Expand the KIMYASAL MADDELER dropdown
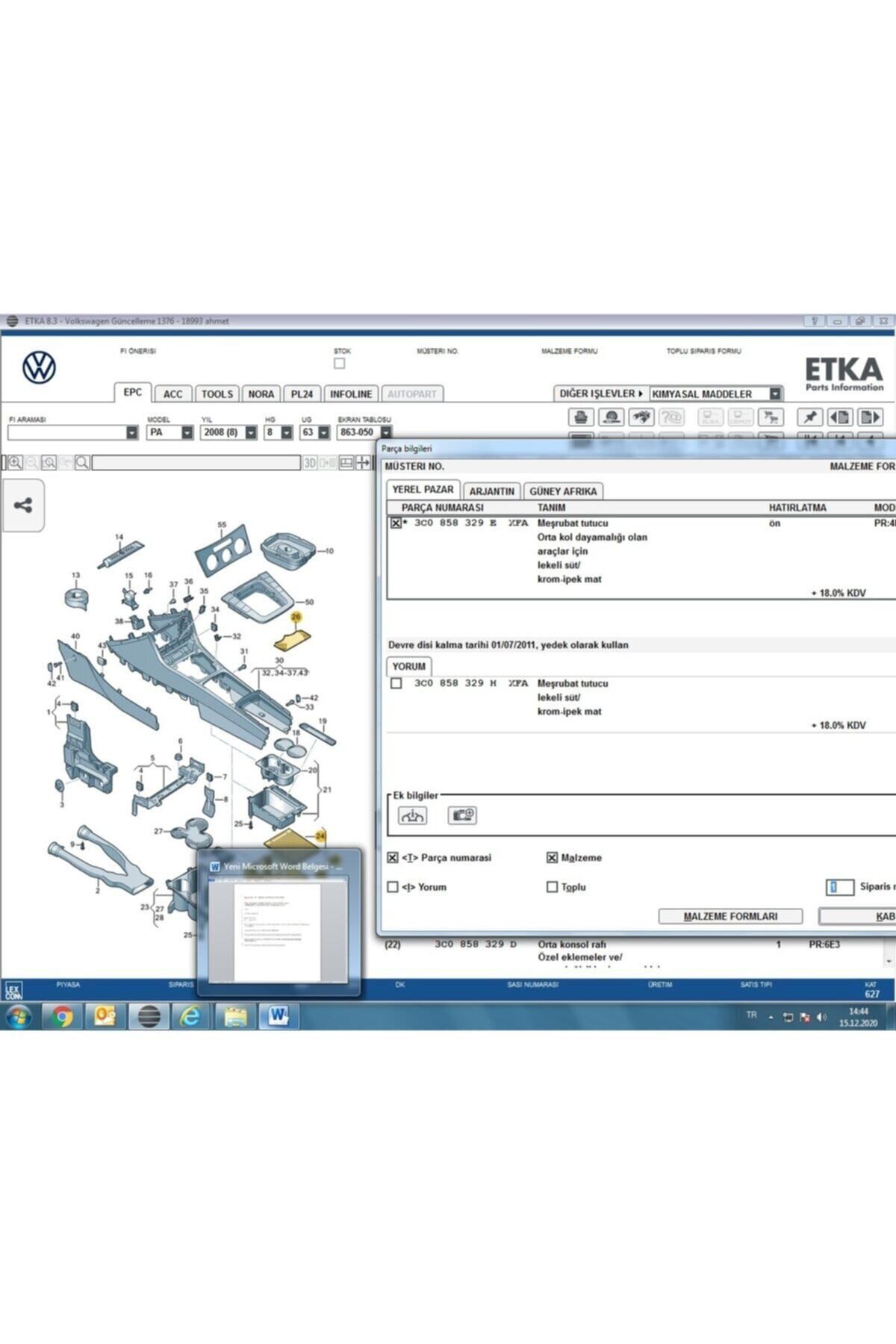This screenshot has width=896, height=1344. 775,394
